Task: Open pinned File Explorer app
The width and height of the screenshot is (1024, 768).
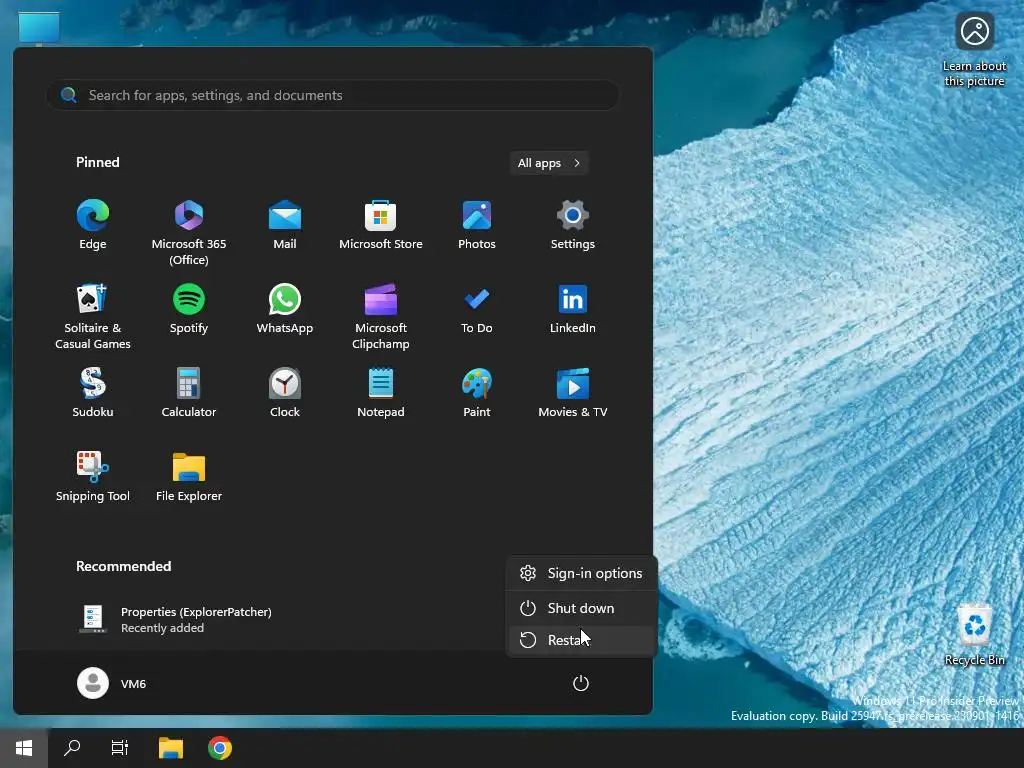Action: [x=189, y=477]
